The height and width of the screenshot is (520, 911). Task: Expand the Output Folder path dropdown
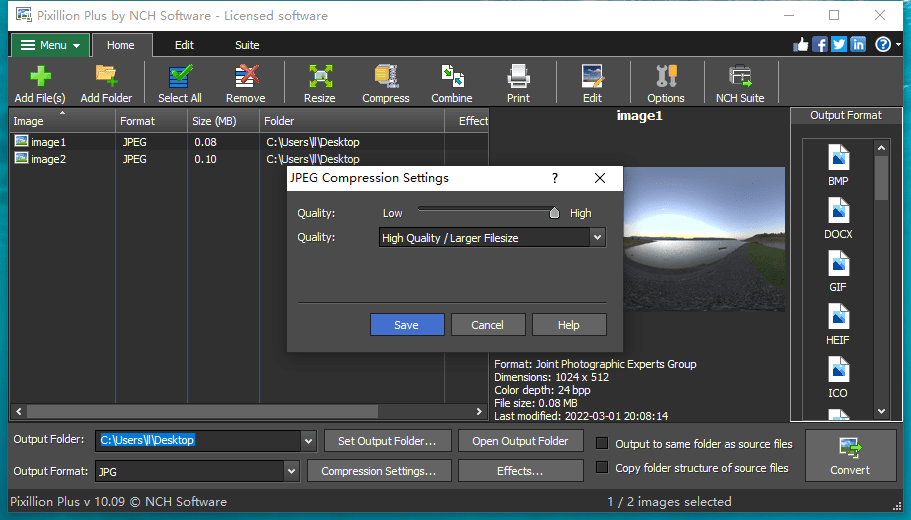[x=309, y=440]
